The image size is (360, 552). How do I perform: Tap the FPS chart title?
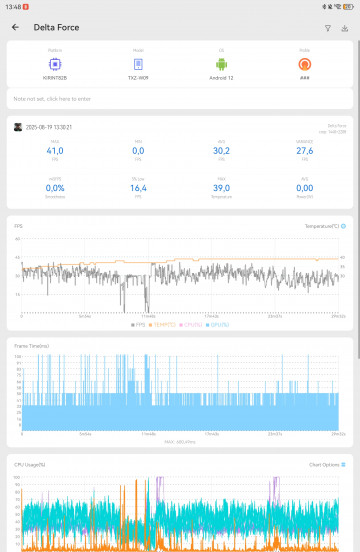18,226
